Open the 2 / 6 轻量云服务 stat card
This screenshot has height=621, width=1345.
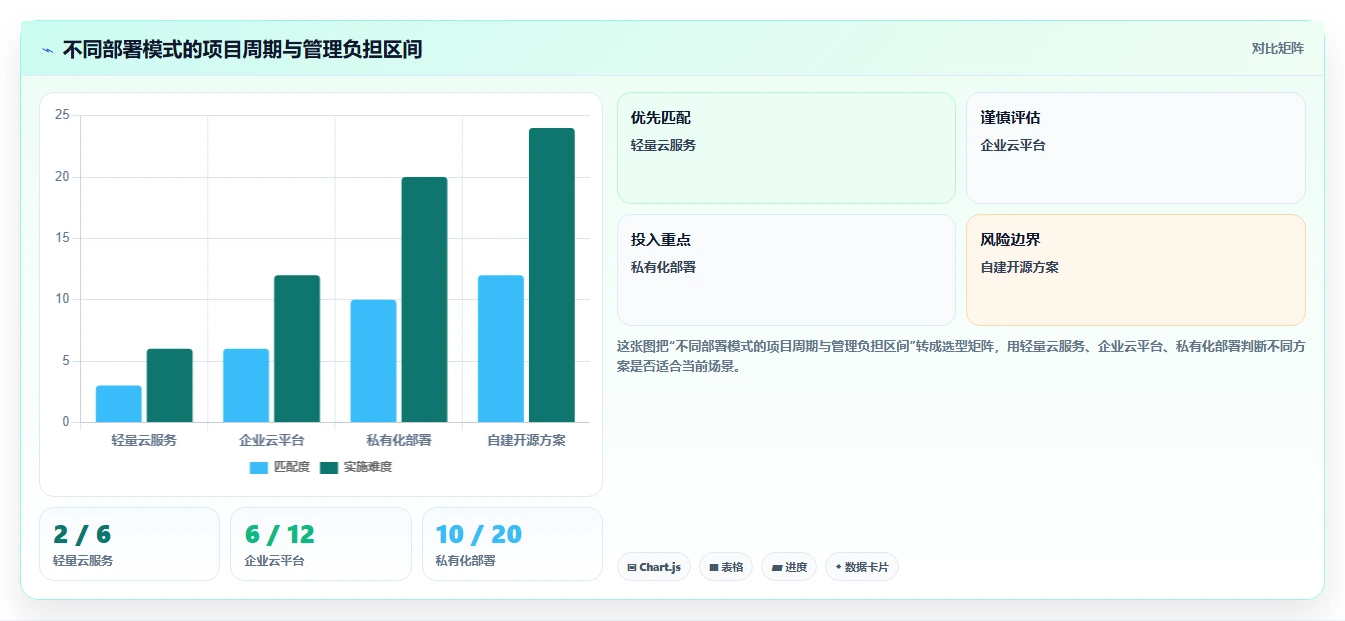[x=129, y=544]
